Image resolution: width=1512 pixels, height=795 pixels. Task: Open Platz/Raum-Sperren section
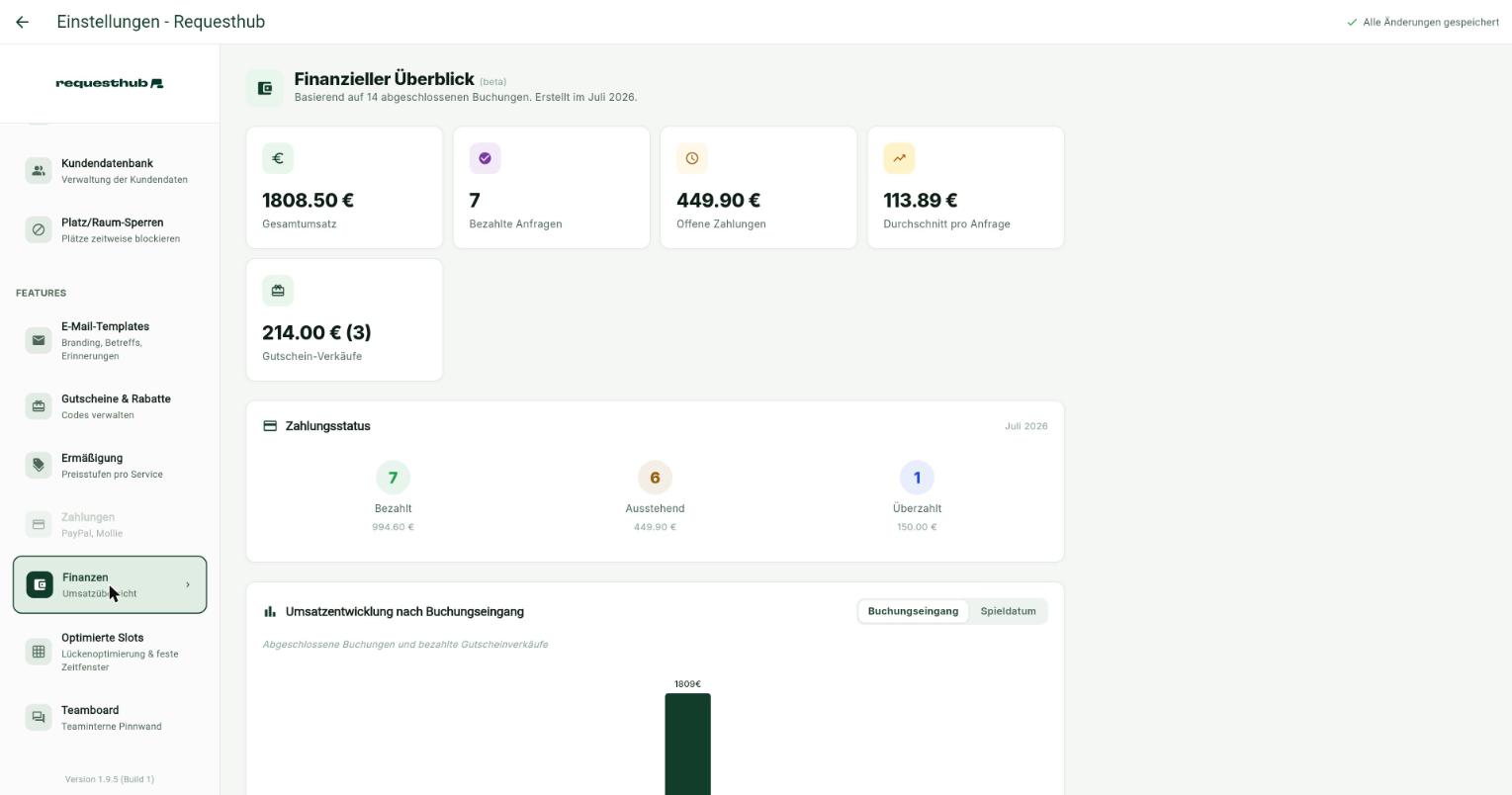[x=110, y=230]
